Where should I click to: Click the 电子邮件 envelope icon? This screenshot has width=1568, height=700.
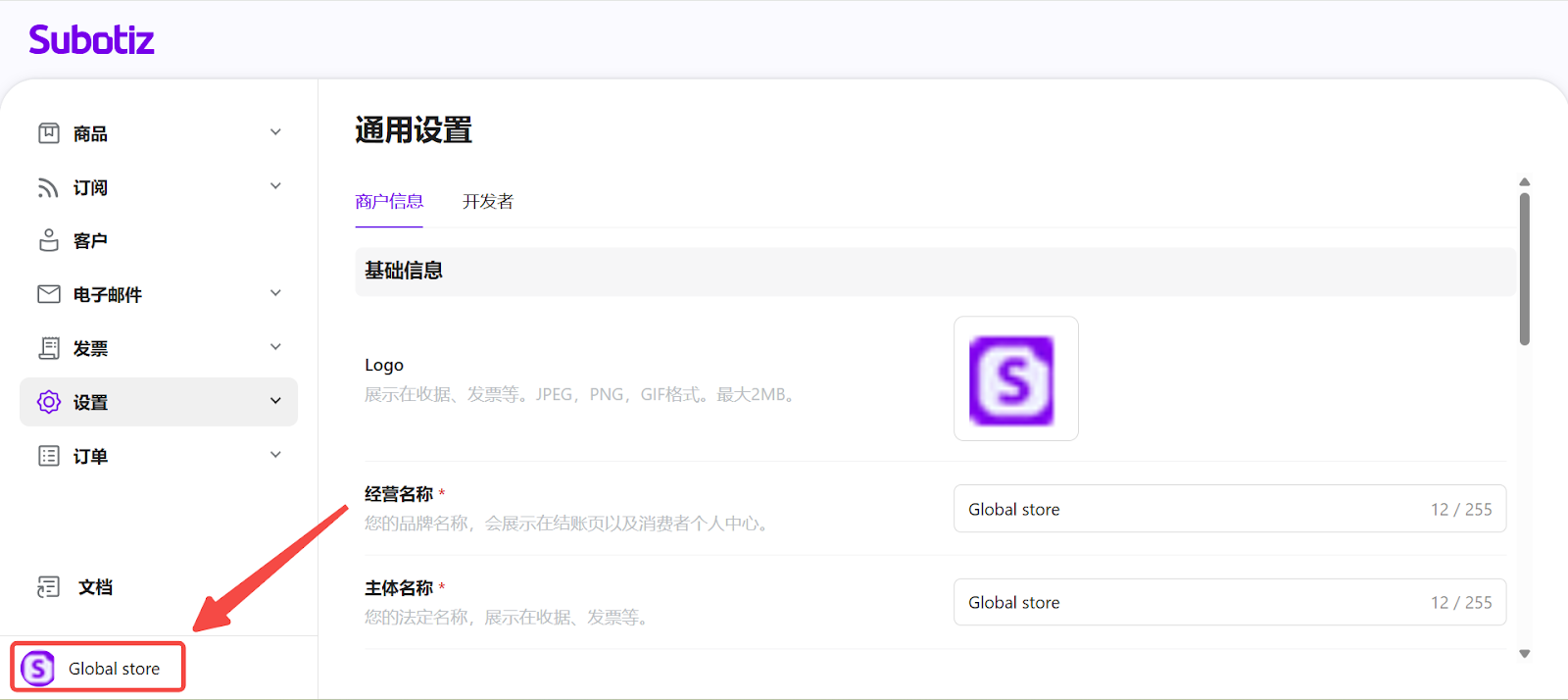48,294
